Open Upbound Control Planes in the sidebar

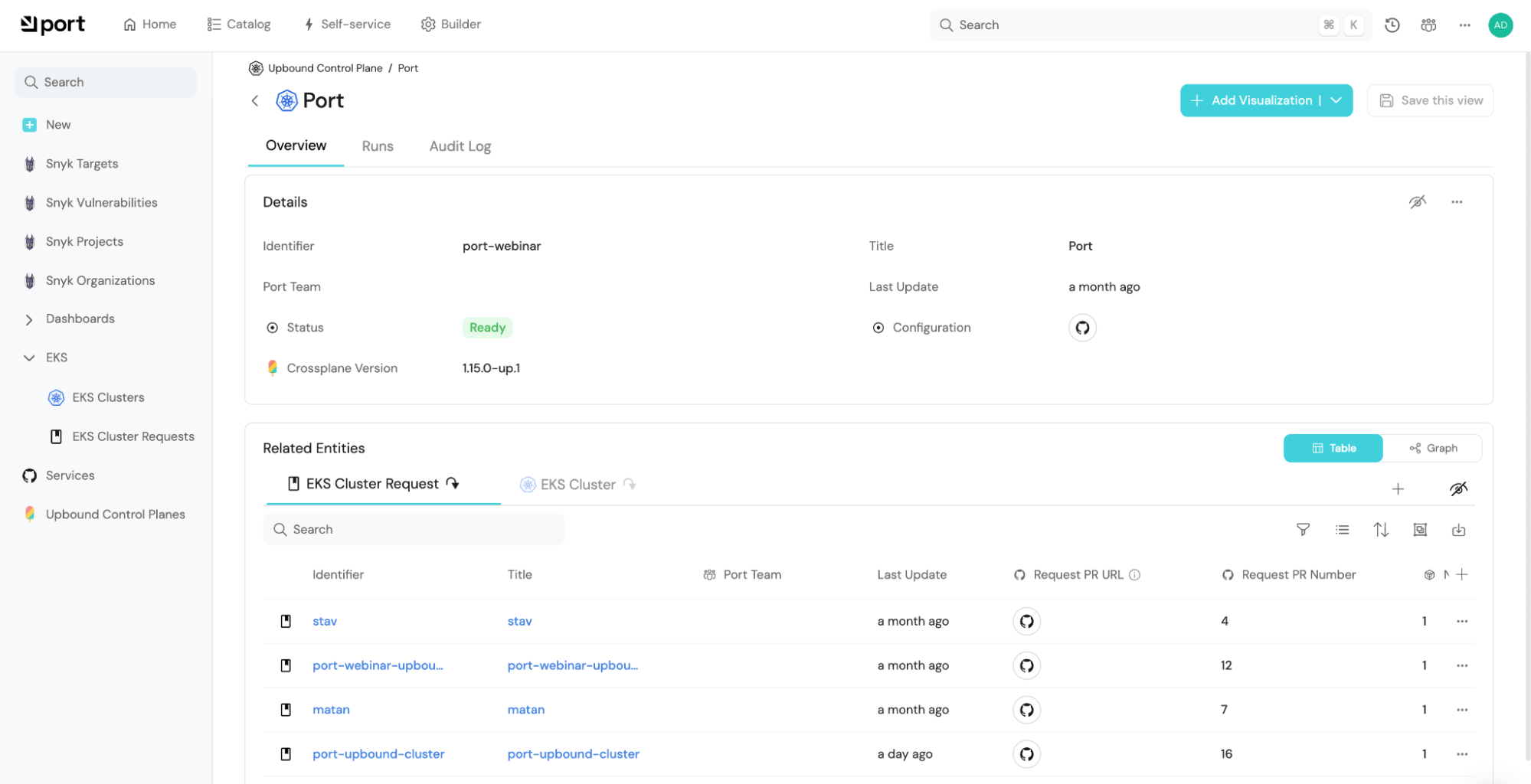(x=115, y=514)
